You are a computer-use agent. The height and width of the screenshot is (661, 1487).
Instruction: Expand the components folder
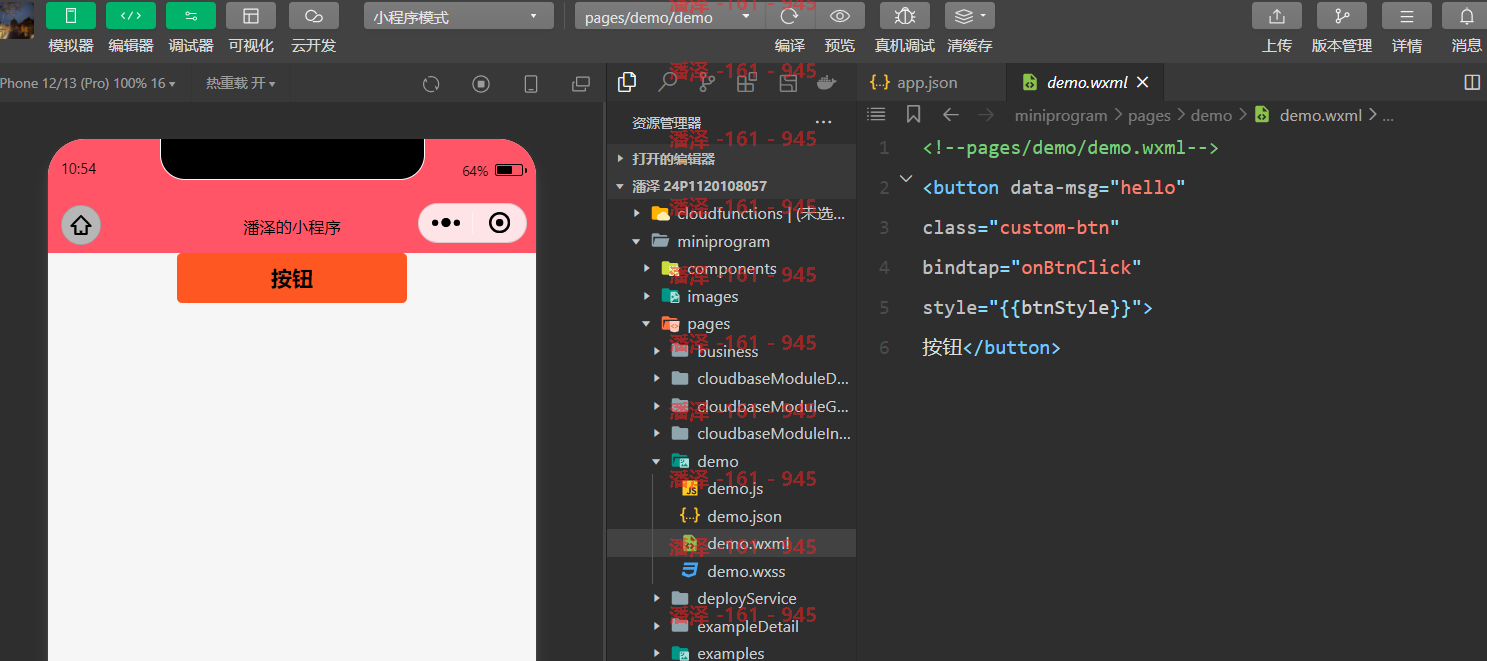pyautogui.click(x=731, y=268)
